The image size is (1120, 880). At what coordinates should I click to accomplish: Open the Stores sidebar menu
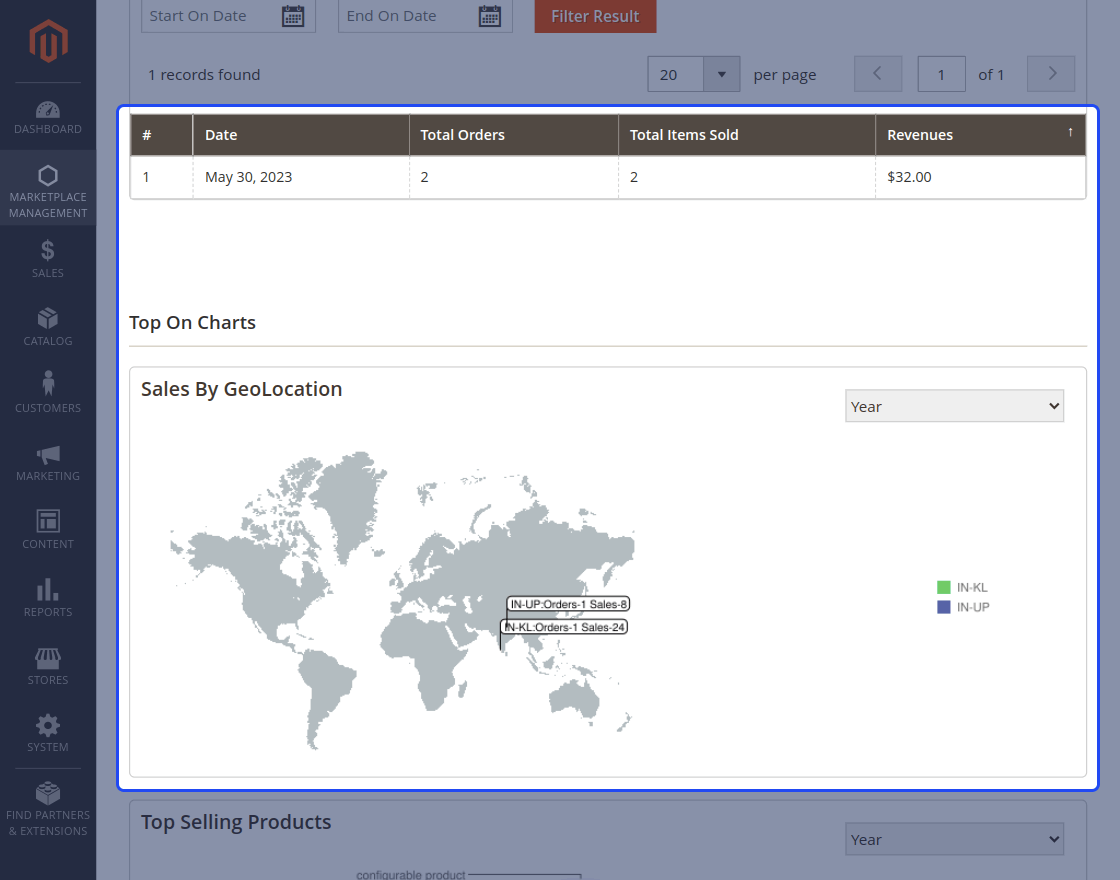(x=48, y=665)
